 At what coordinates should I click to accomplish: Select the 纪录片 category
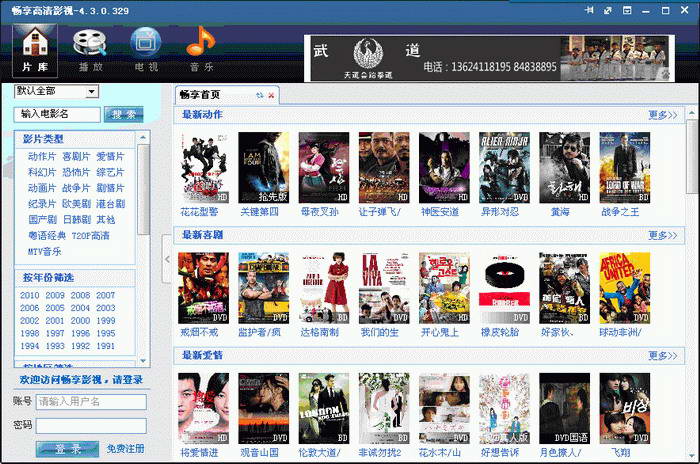42,204
